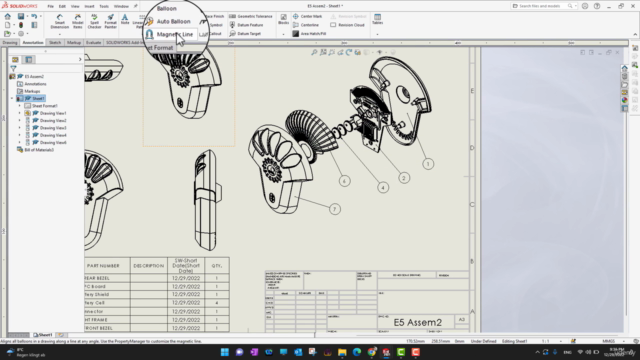640x360 pixels.
Task: Open the File menu
Action: (x=50, y=6)
